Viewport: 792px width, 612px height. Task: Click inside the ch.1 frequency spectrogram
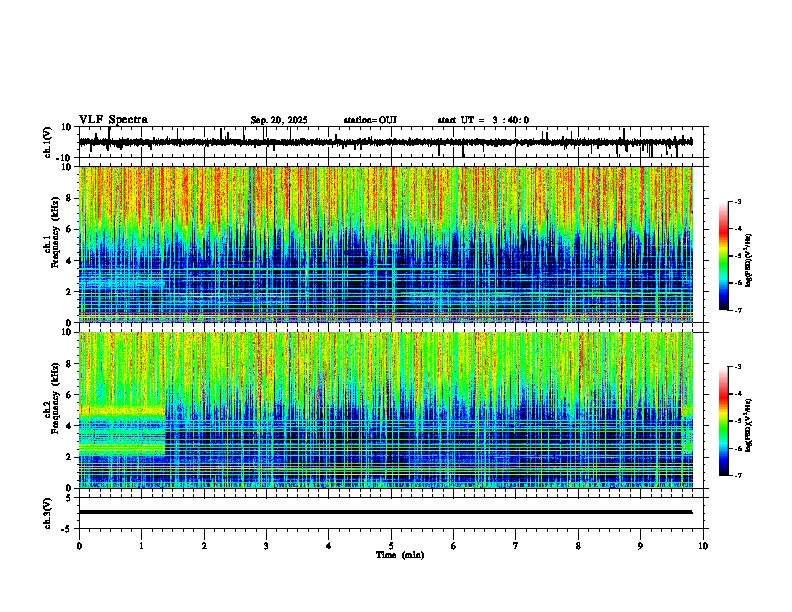386,244
